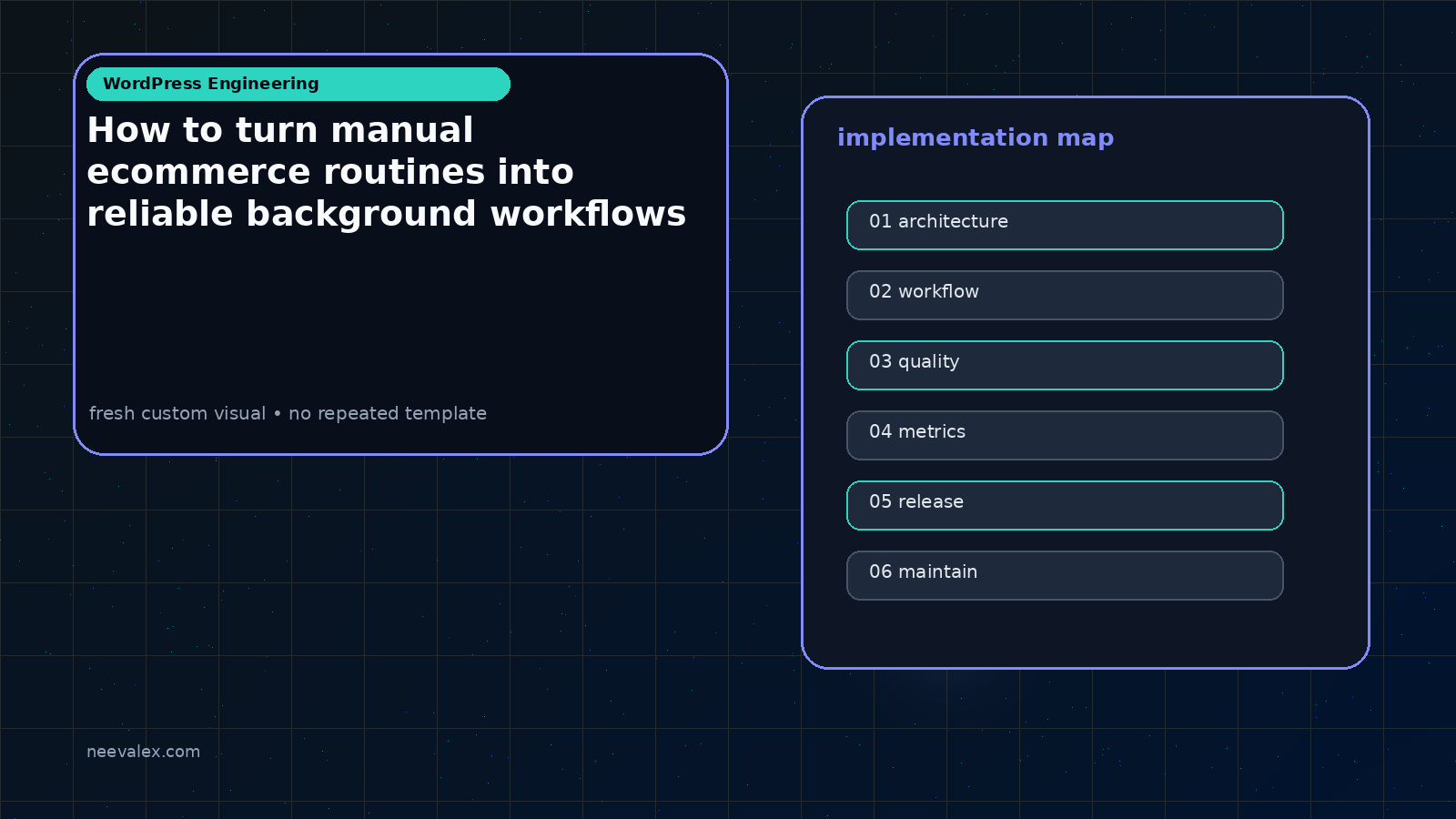Select the '06 maintain' step
The height and width of the screenshot is (819, 1456).
[x=1065, y=575]
